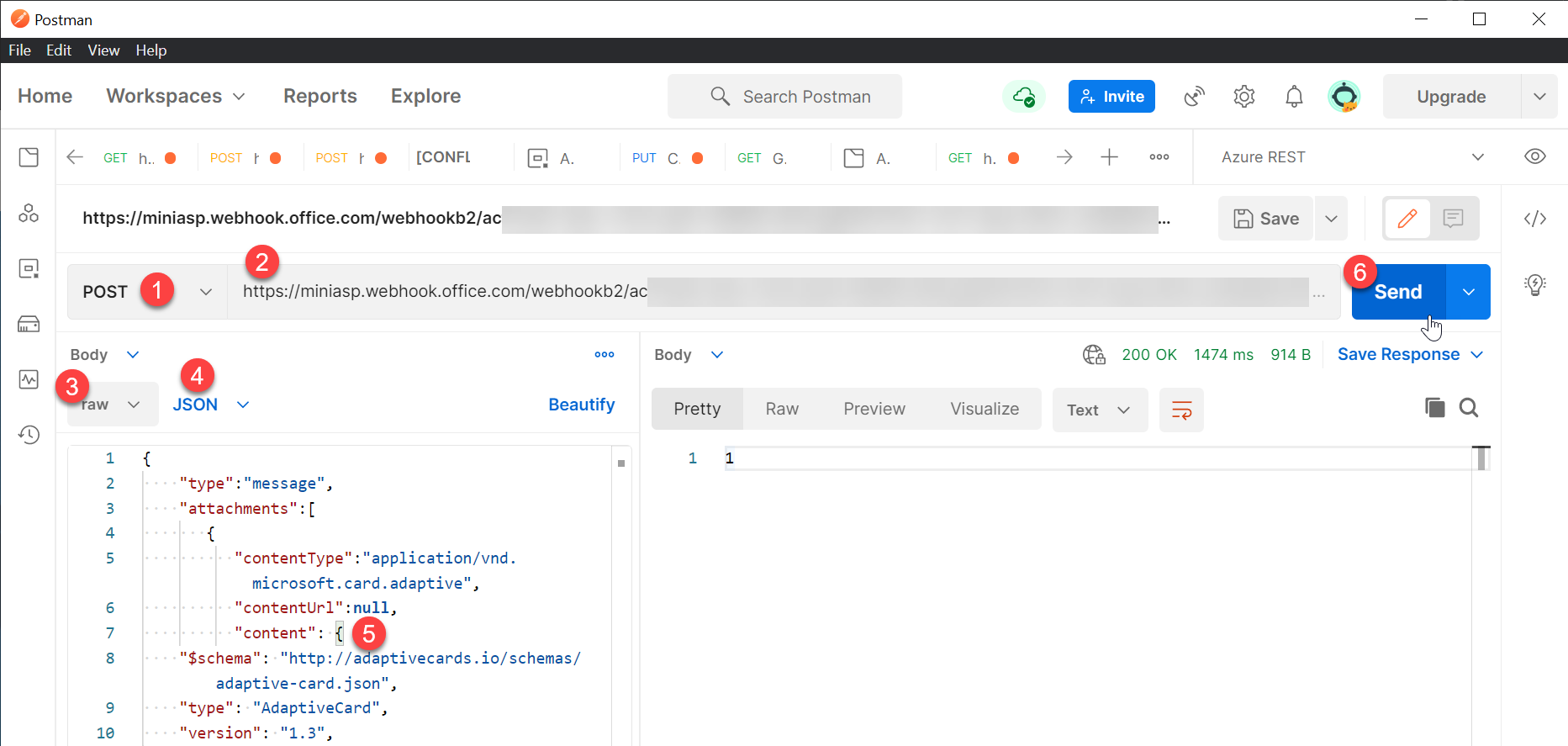Click the response network globe icon
Viewport: 1568px width, 746px height.
(1094, 355)
